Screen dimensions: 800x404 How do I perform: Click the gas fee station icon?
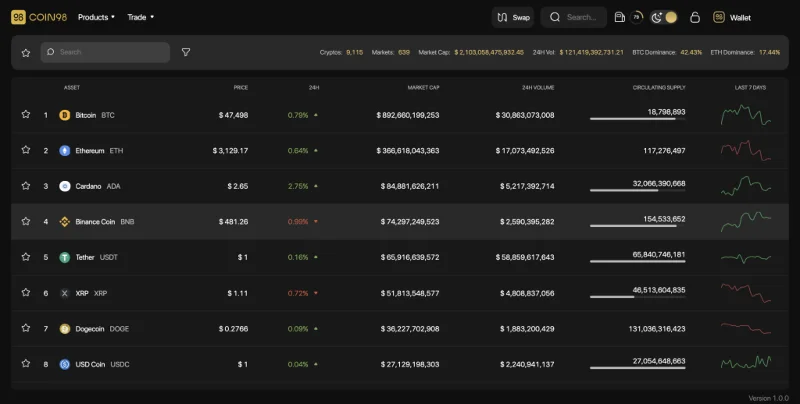click(x=619, y=17)
